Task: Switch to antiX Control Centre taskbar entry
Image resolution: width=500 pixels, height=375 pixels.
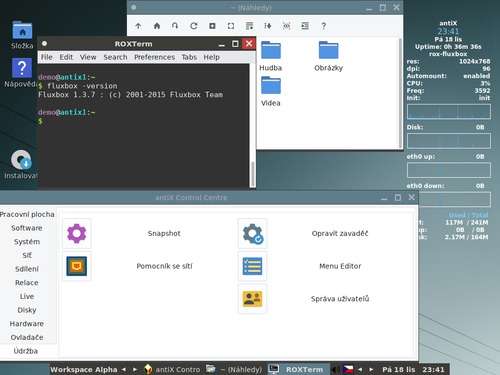Action: tap(172, 369)
